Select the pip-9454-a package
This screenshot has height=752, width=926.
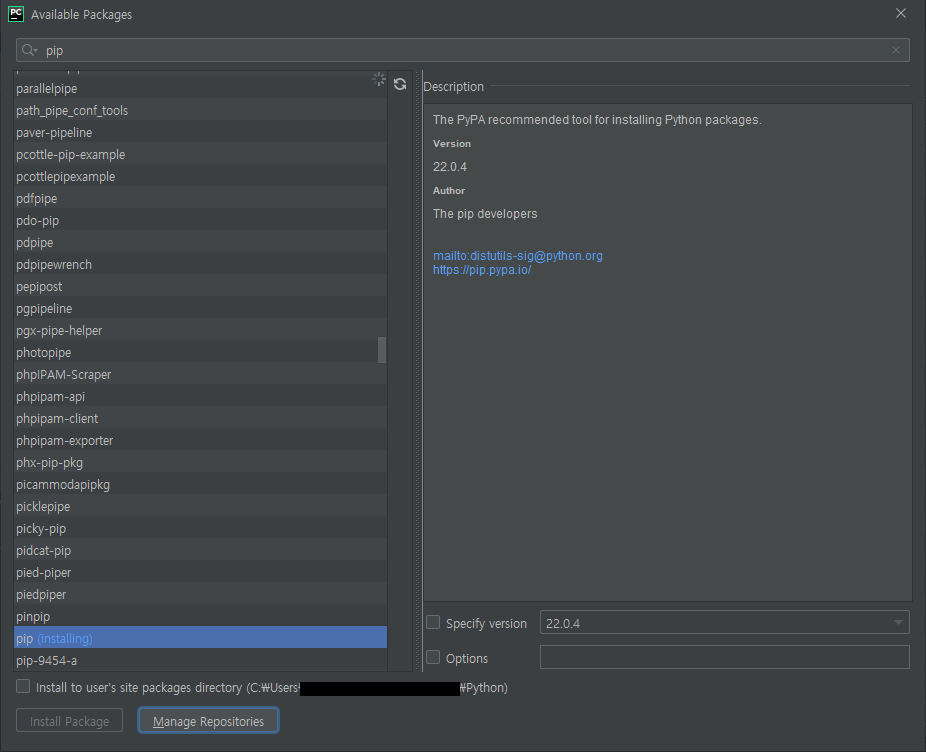tap(200, 660)
